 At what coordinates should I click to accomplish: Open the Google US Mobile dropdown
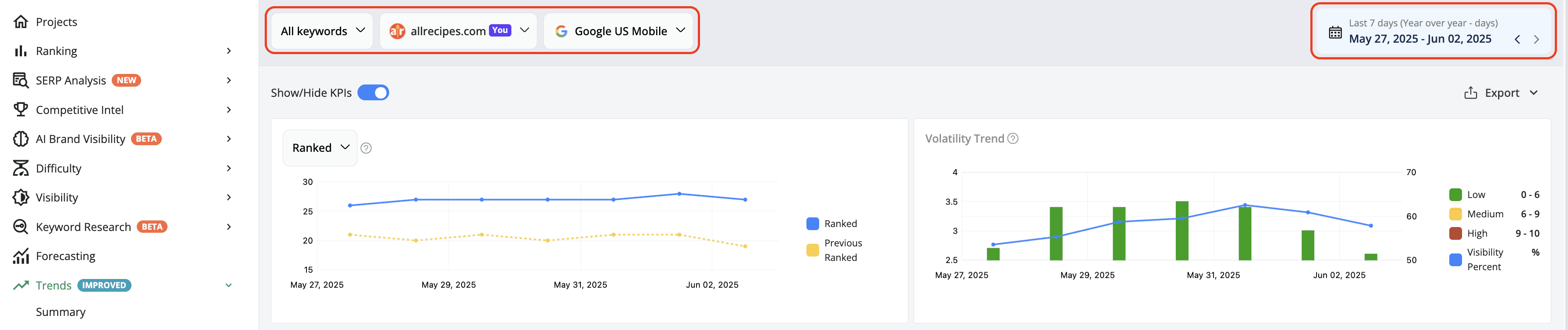click(x=618, y=31)
